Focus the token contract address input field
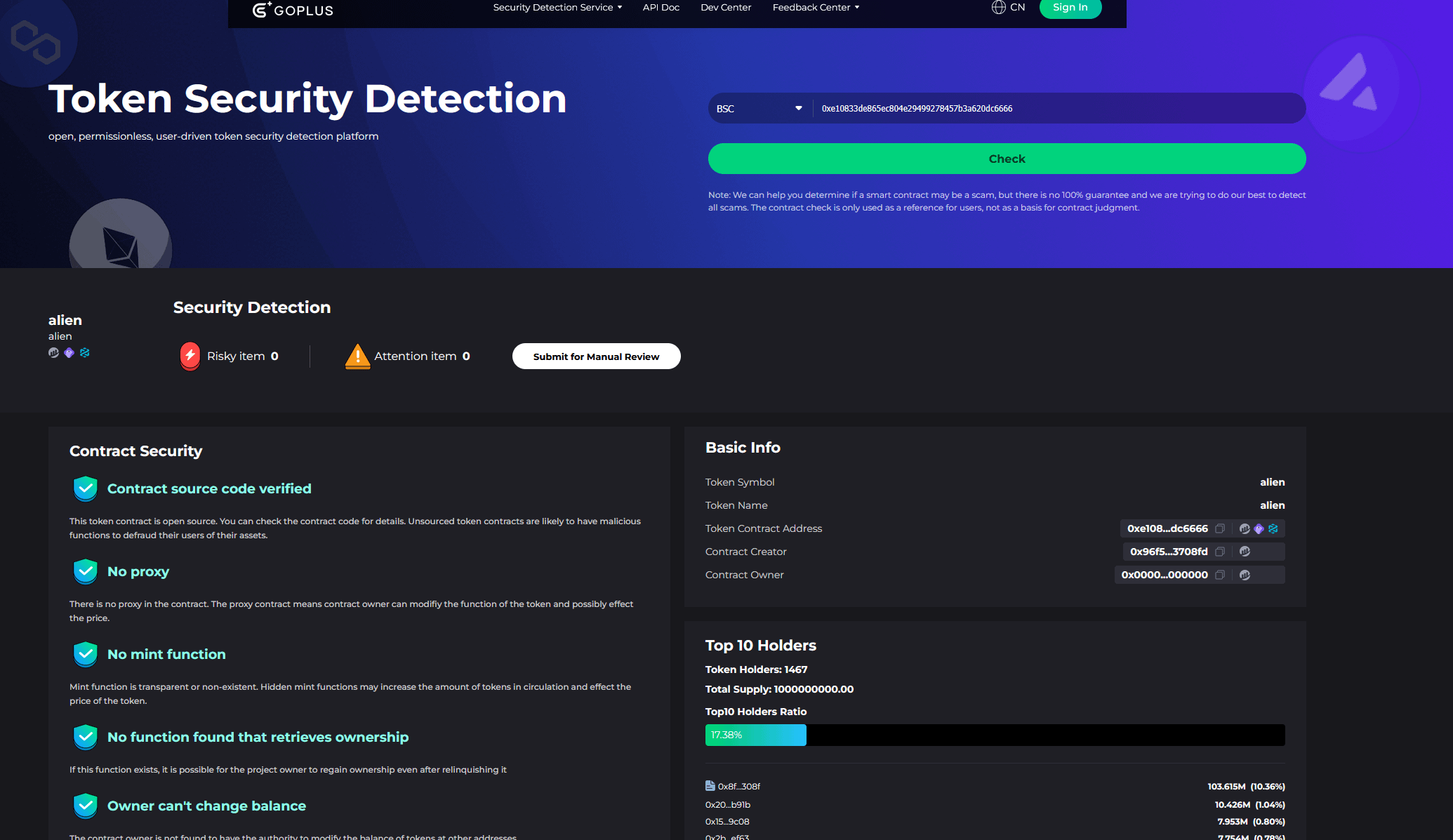 point(1059,108)
